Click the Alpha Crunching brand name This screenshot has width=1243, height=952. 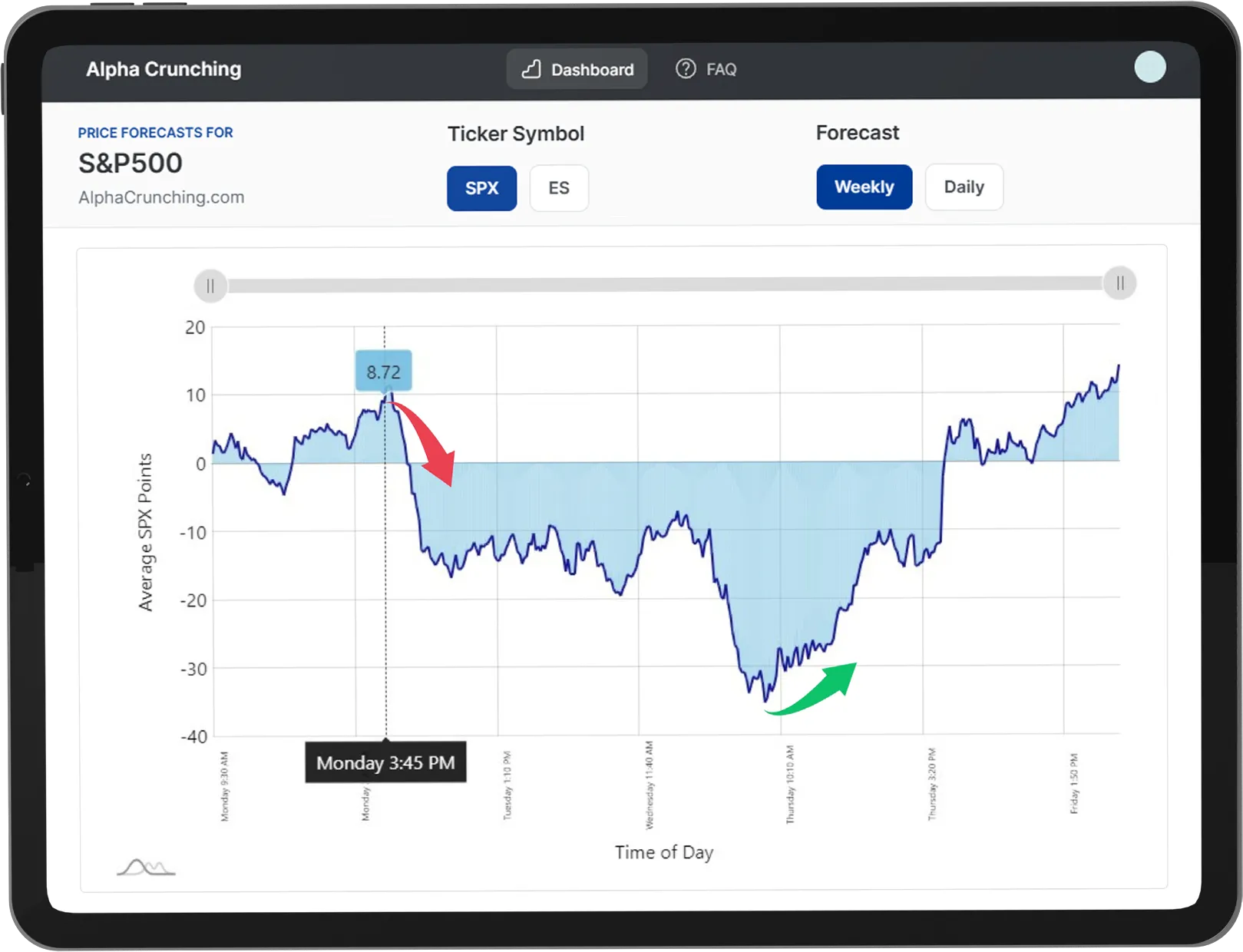tap(163, 68)
